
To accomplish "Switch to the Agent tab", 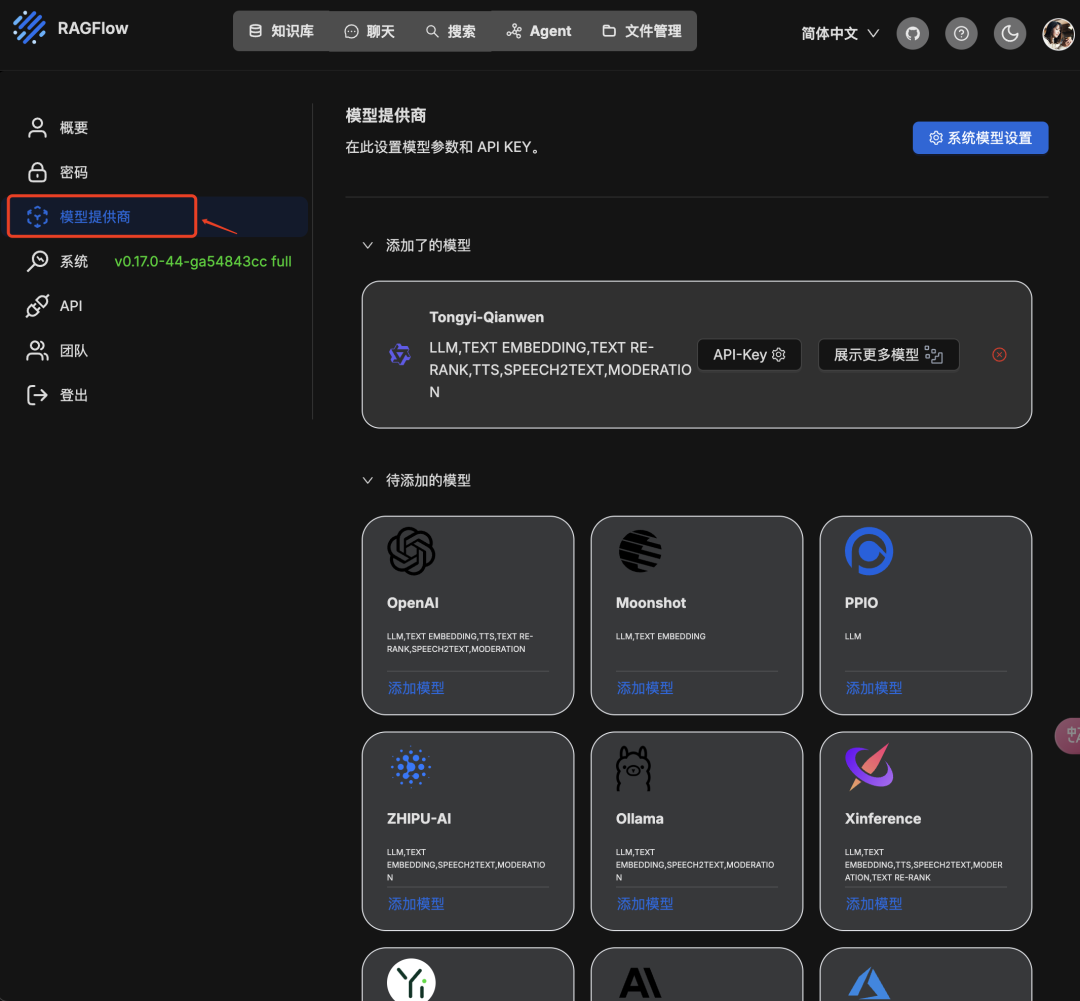I will [539, 31].
